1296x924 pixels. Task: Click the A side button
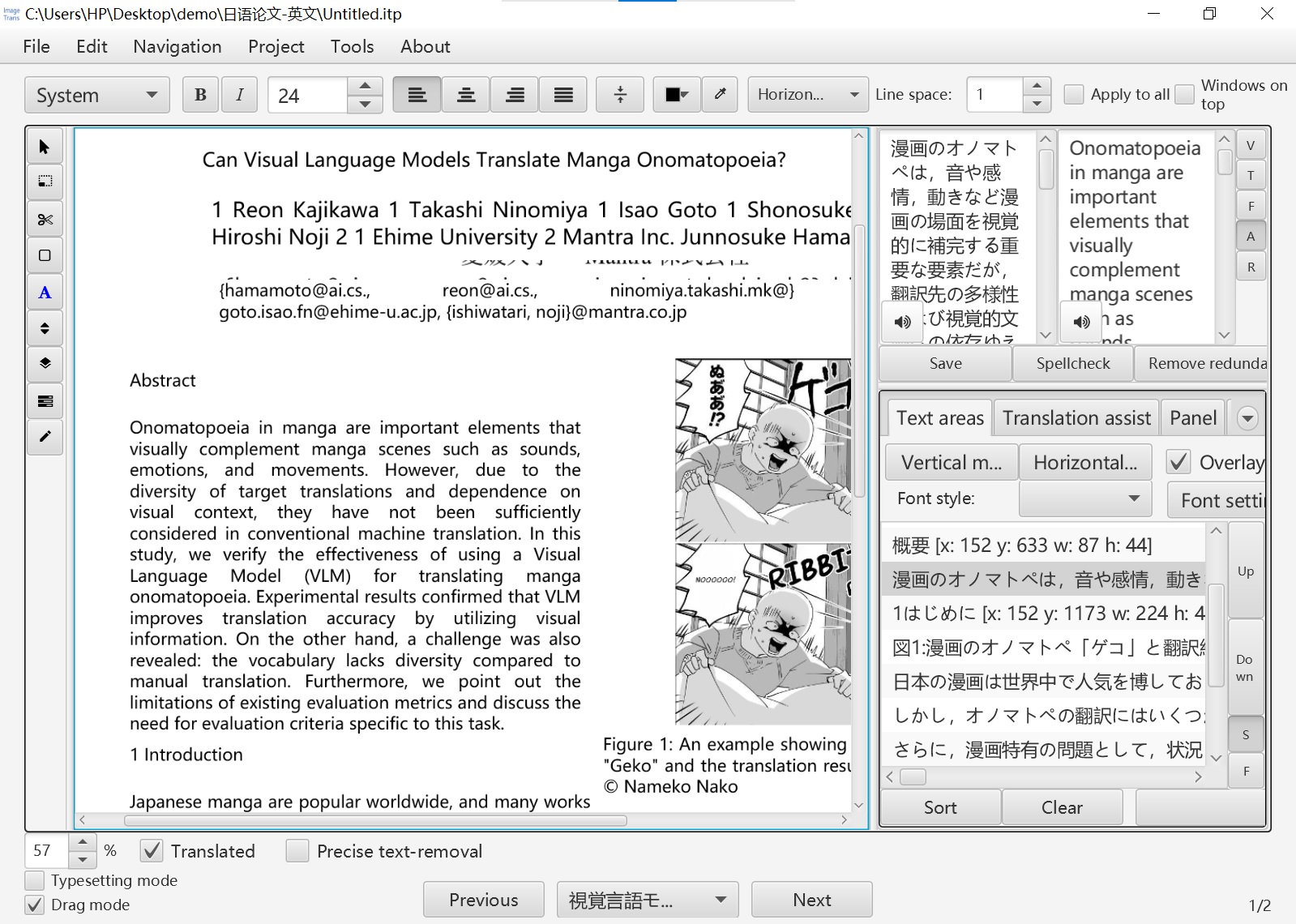(x=1251, y=237)
